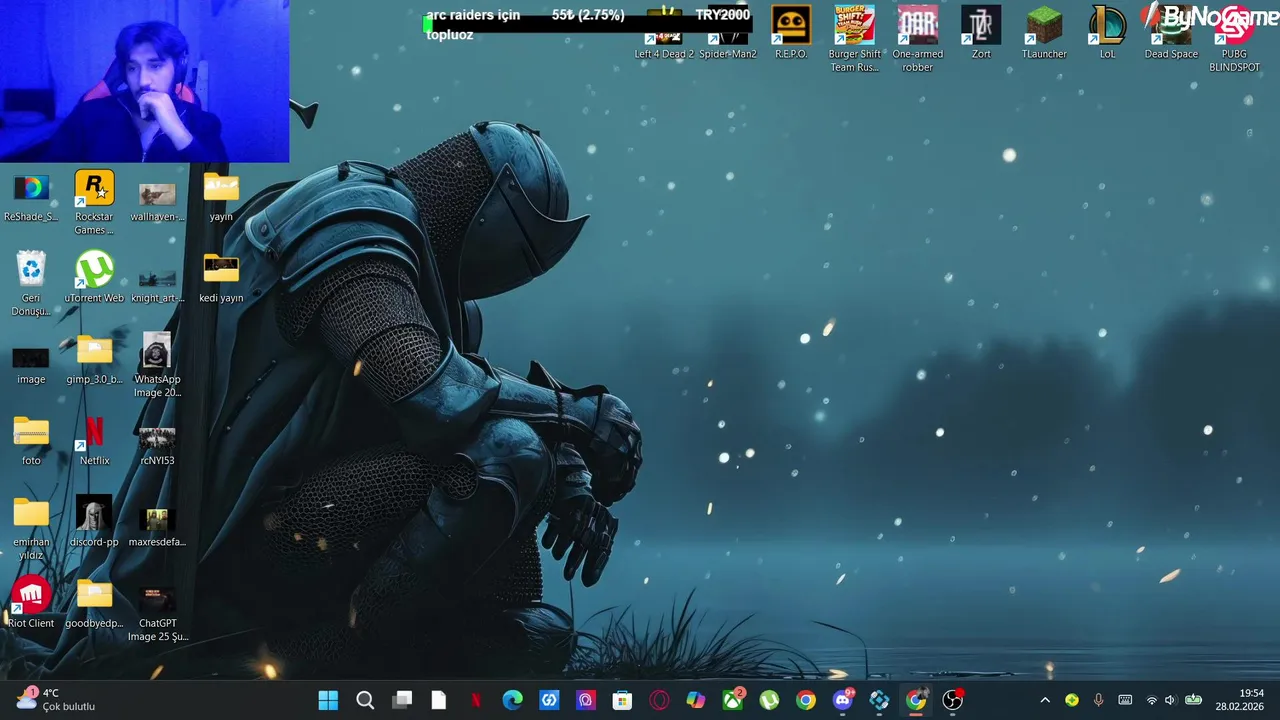
Task: Launch uTorrent Web from the desktop
Action: coord(94,277)
